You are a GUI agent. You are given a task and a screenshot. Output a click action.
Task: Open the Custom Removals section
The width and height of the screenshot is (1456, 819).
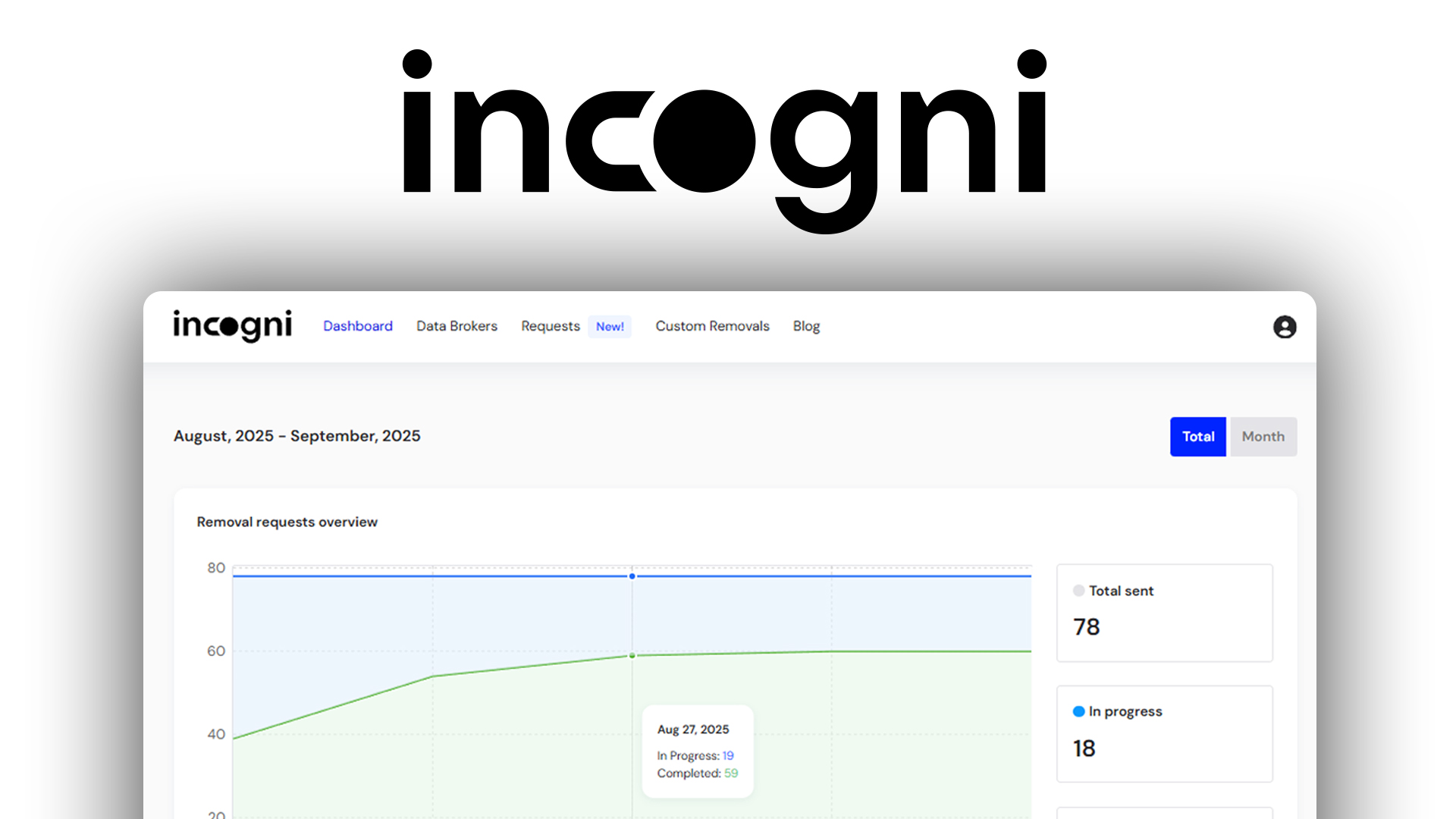point(712,326)
